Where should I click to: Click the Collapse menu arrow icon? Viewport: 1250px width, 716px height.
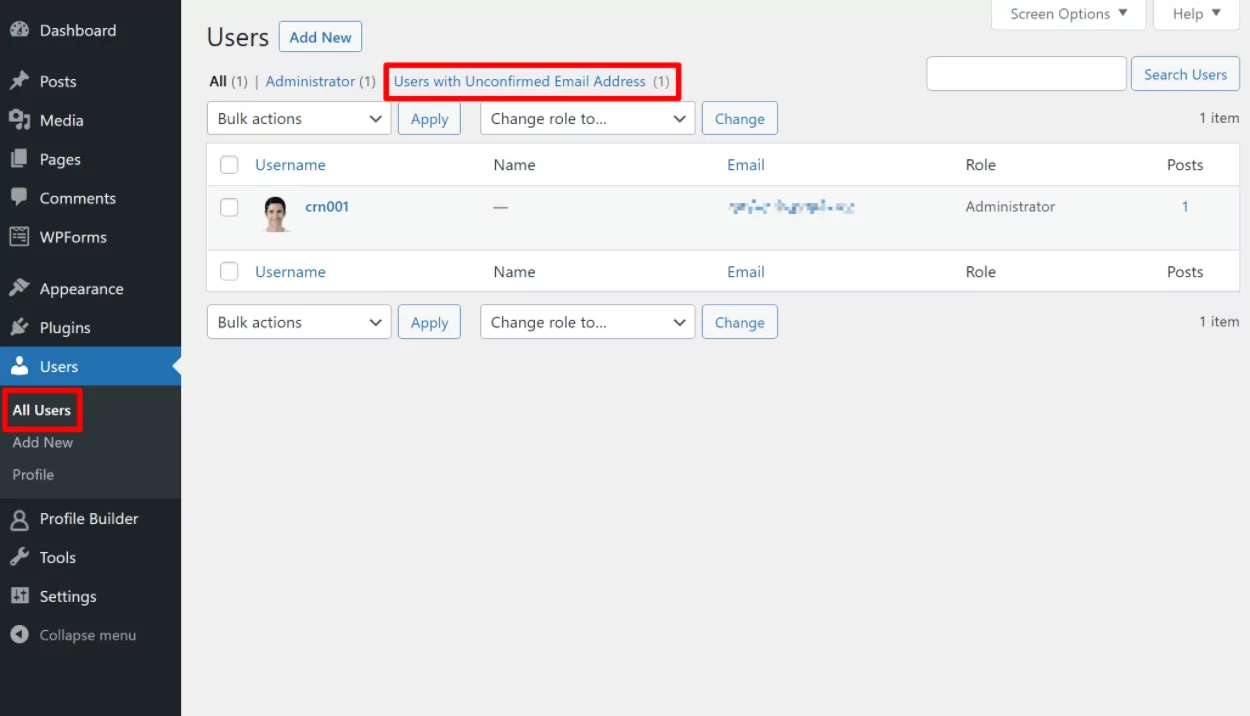point(19,635)
